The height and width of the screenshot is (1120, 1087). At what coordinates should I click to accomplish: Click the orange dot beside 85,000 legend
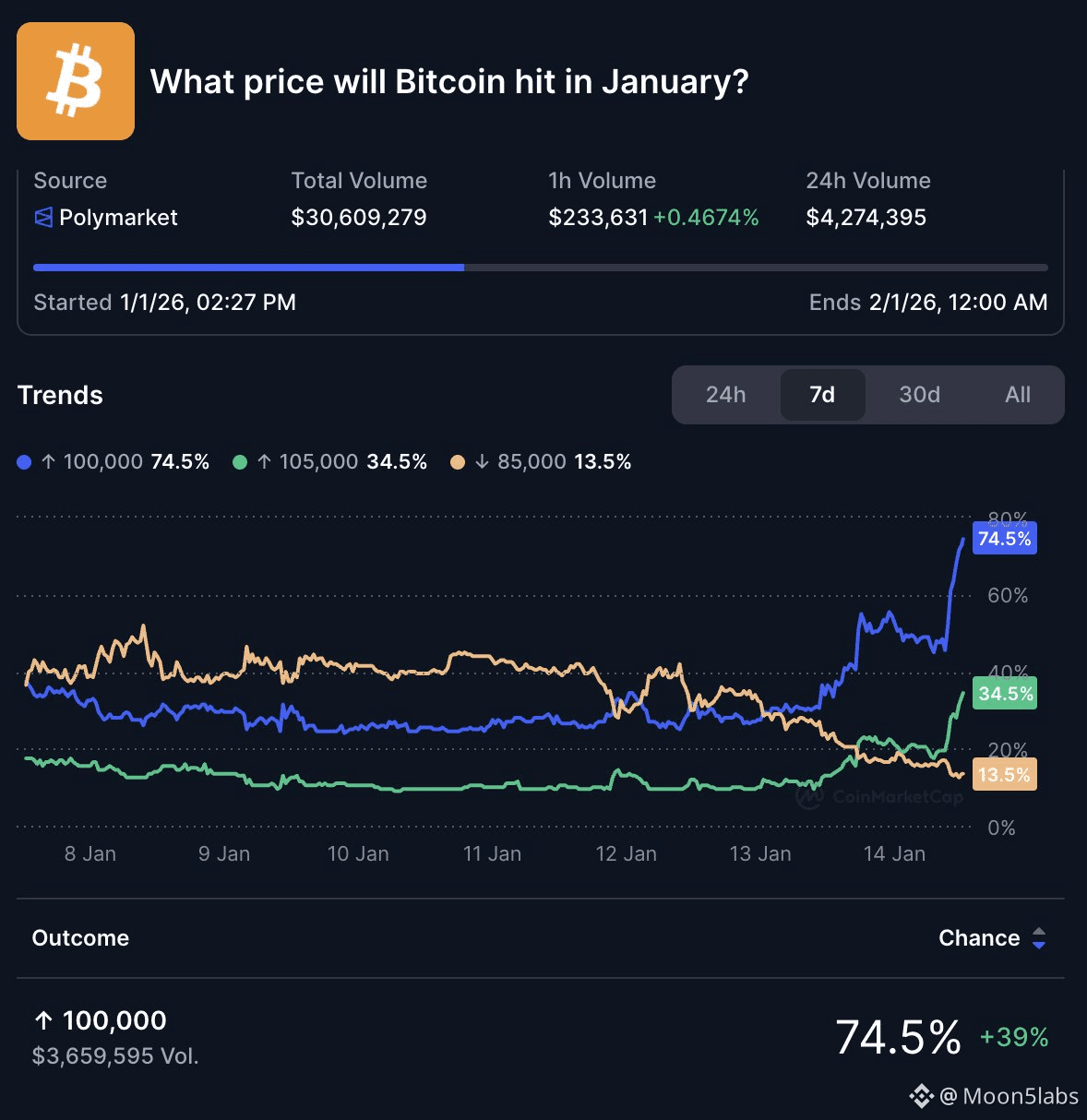coord(458,462)
